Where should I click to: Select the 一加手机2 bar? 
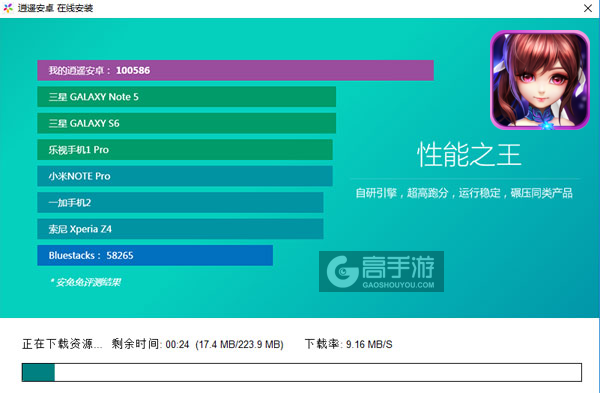point(180,202)
